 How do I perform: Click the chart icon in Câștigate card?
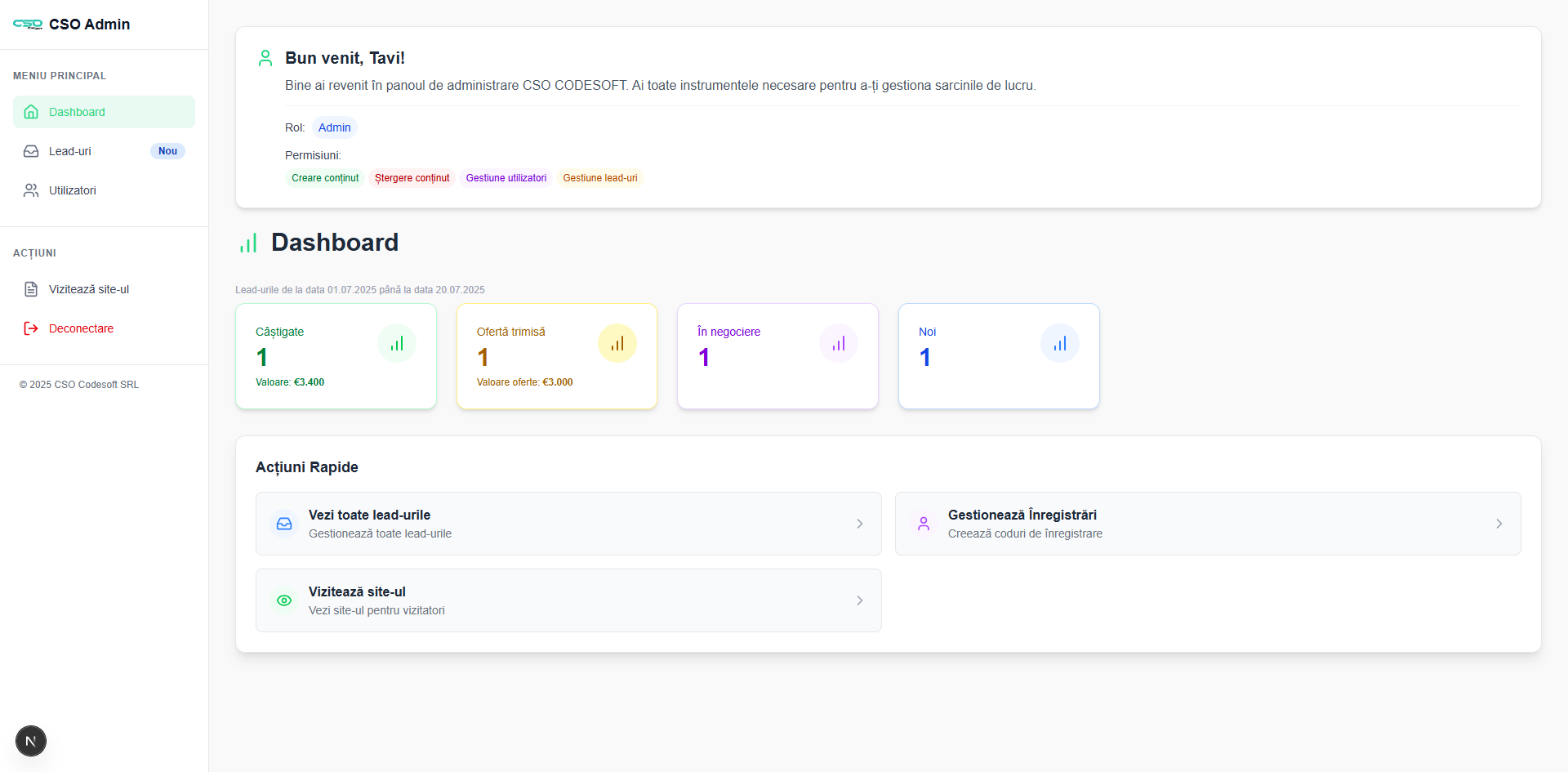click(397, 343)
